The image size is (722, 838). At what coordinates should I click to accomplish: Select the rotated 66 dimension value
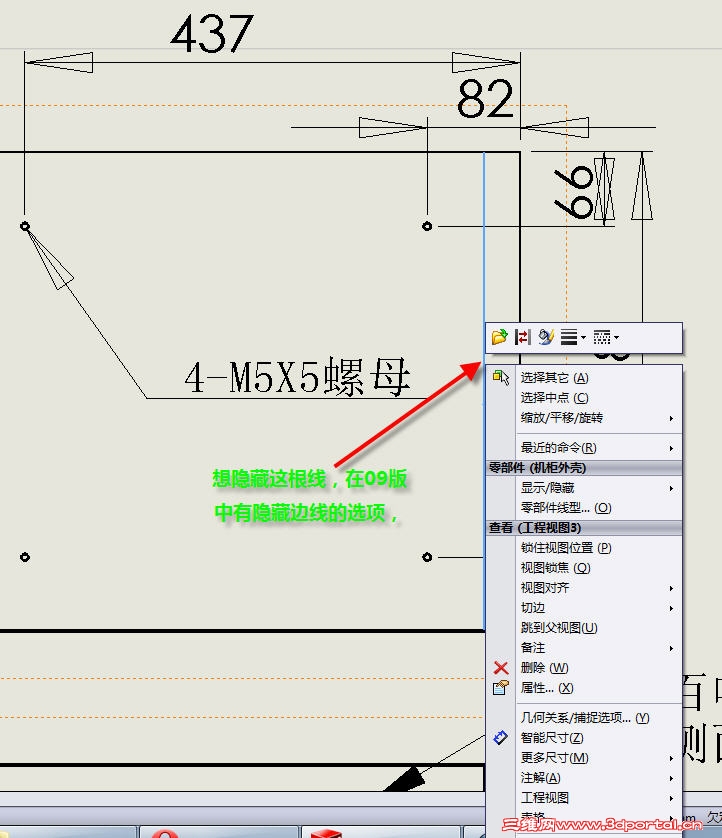click(x=573, y=192)
